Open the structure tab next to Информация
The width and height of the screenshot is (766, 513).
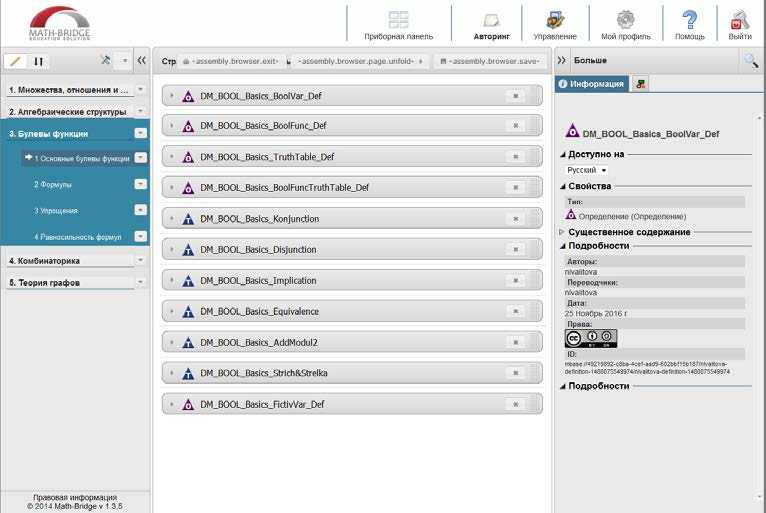640,84
